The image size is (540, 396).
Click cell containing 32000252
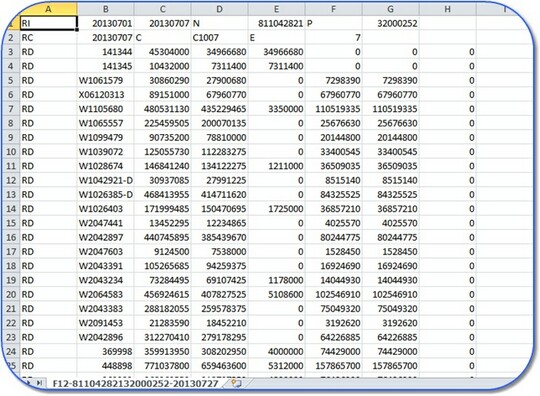point(390,23)
